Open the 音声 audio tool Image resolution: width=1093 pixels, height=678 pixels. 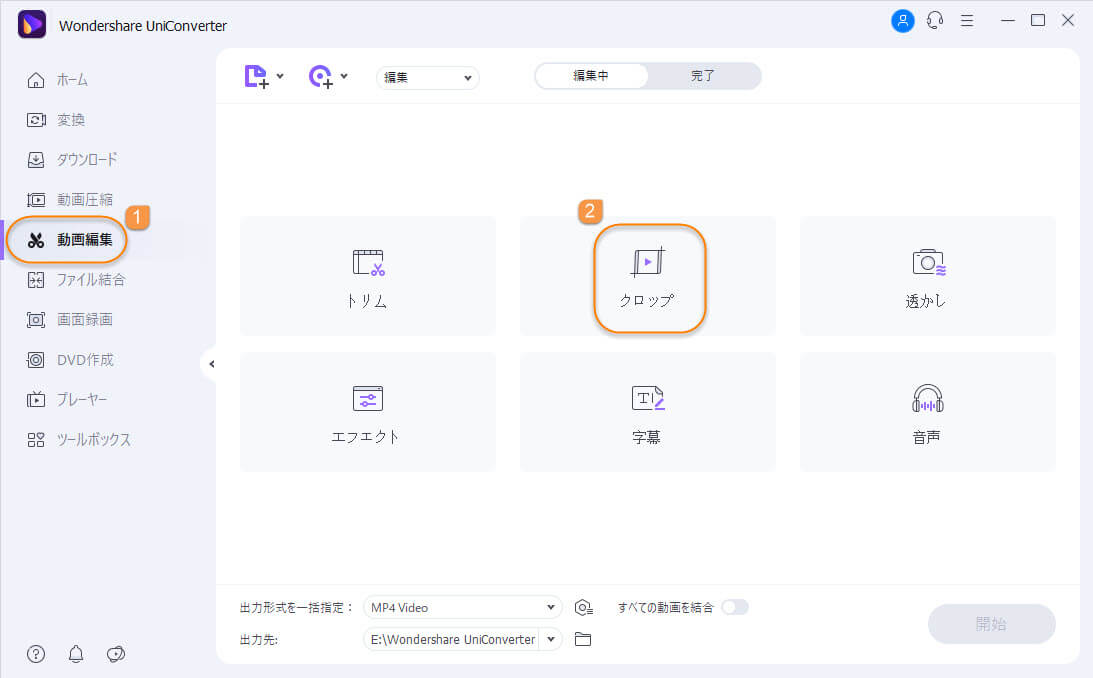point(928,412)
